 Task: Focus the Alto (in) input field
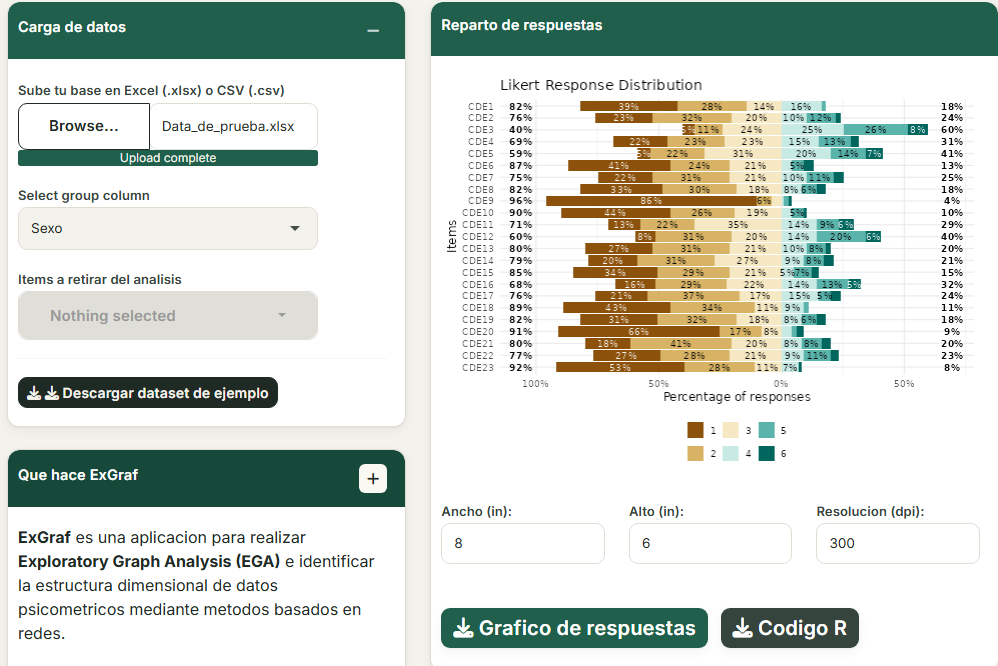(710, 543)
